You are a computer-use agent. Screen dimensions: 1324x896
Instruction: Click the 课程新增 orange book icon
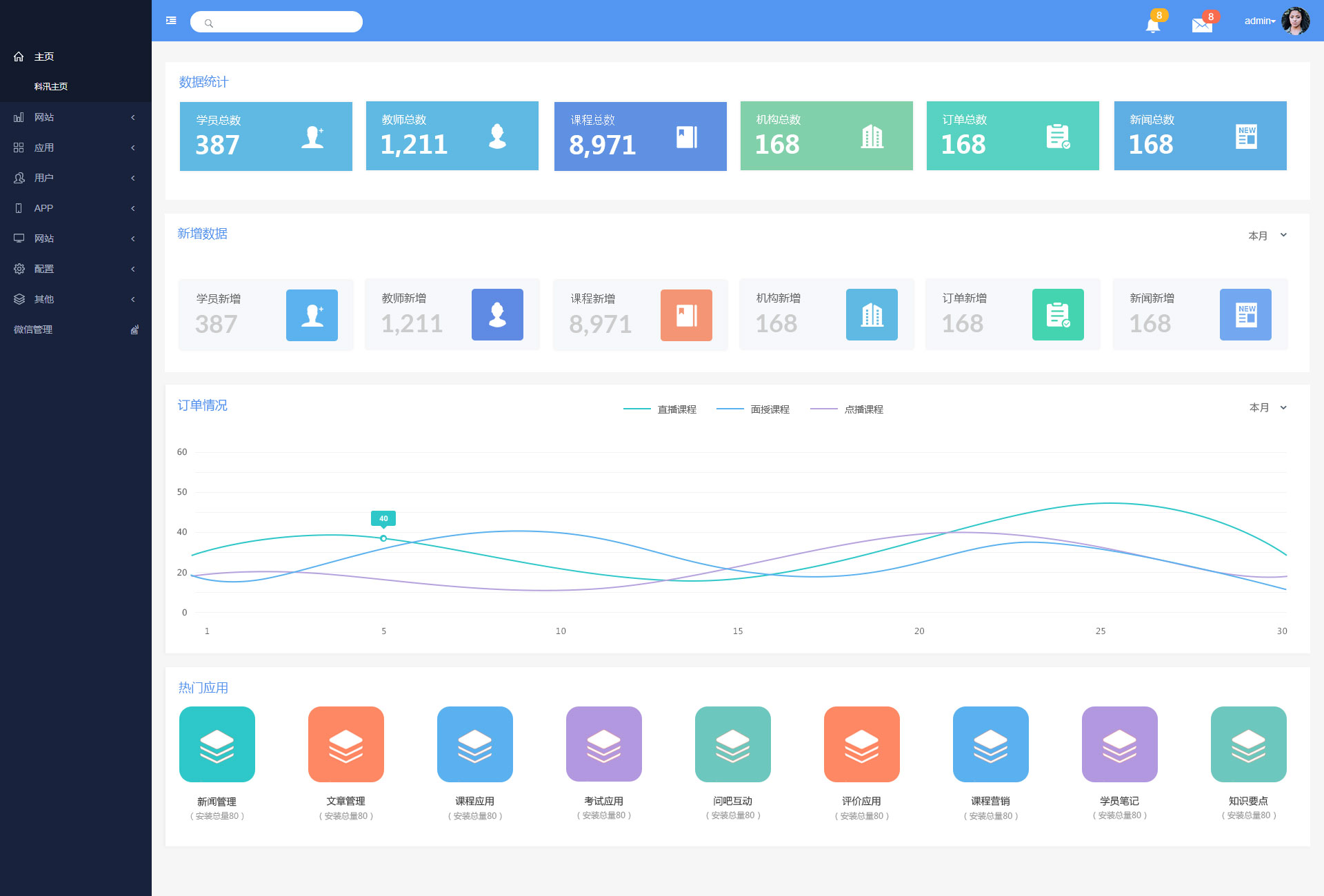pyautogui.click(x=686, y=315)
